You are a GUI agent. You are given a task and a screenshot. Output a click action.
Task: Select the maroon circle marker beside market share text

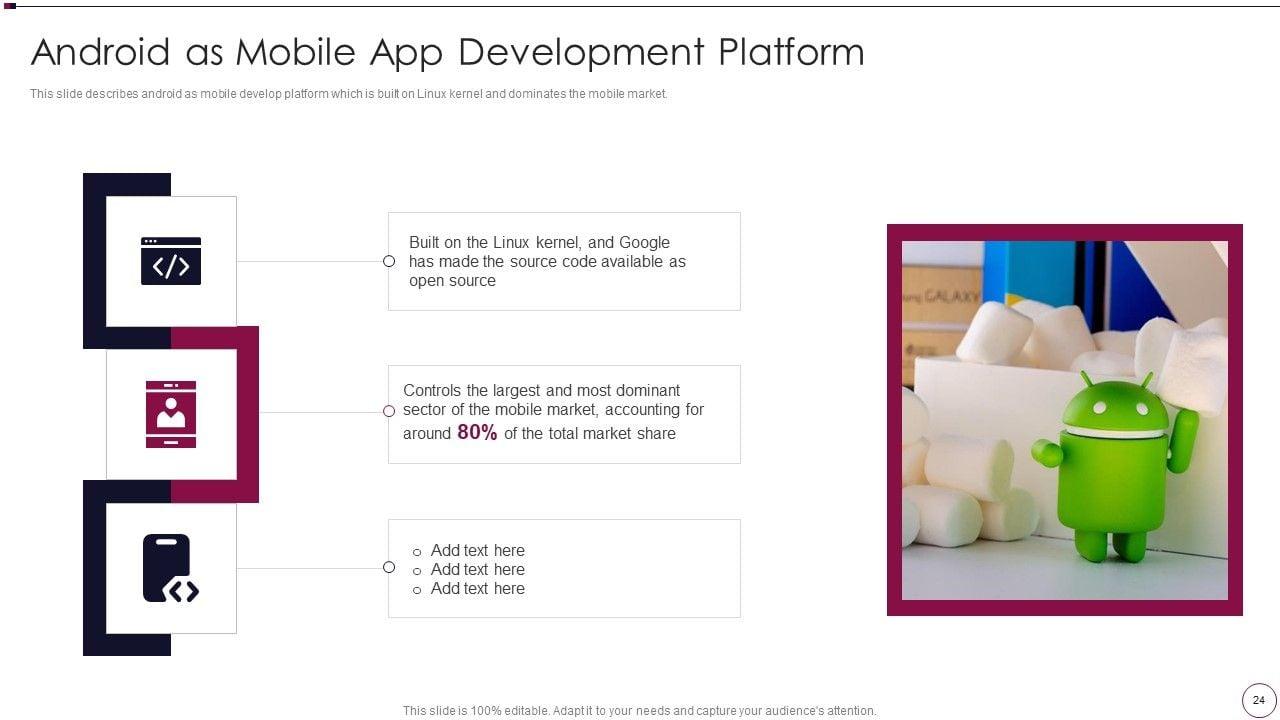click(389, 411)
